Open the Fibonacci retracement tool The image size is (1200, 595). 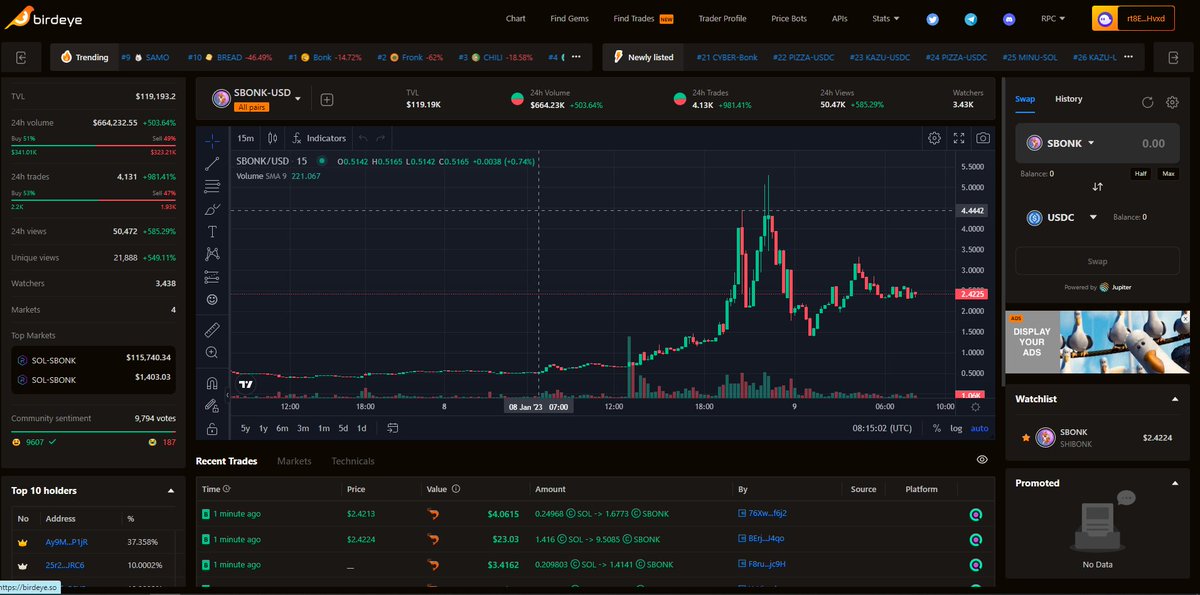coord(212,186)
